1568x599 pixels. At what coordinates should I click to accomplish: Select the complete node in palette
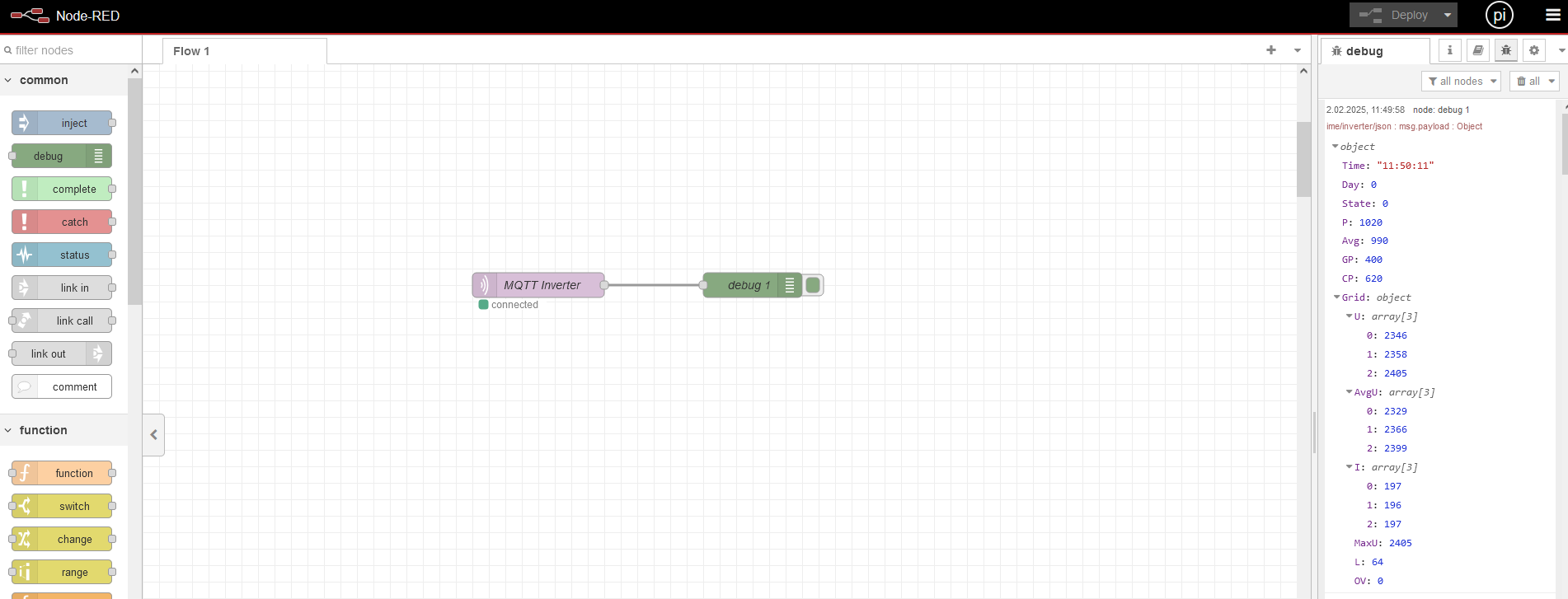62,189
